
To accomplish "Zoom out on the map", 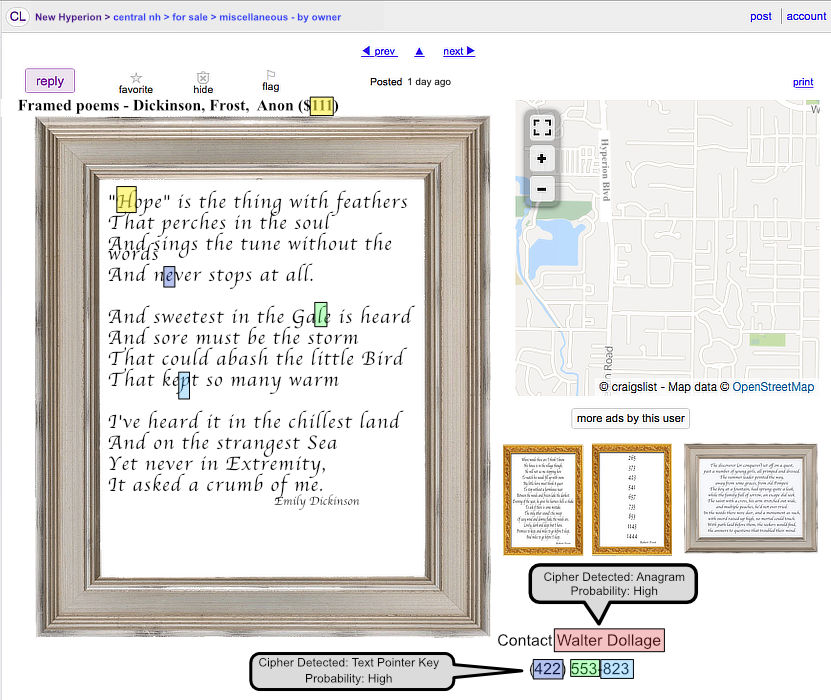I will [x=541, y=188].
